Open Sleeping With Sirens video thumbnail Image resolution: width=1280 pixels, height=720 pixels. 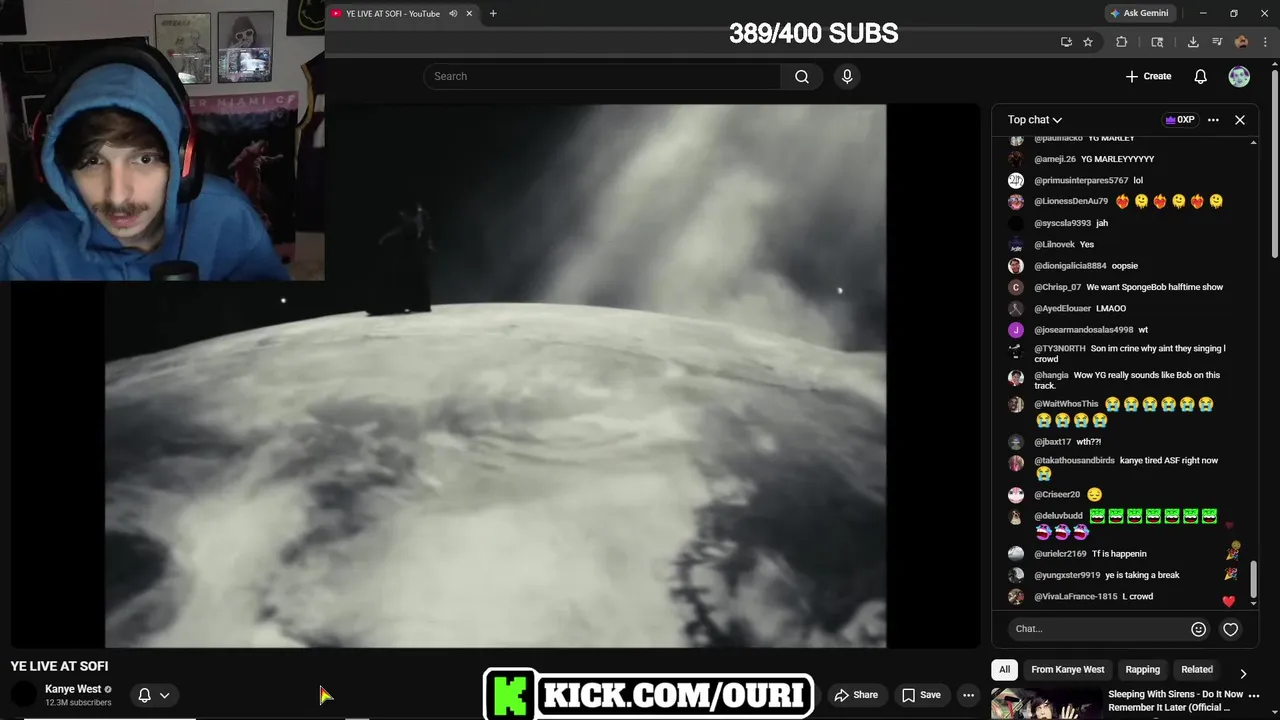click(x=1045, y=704)
